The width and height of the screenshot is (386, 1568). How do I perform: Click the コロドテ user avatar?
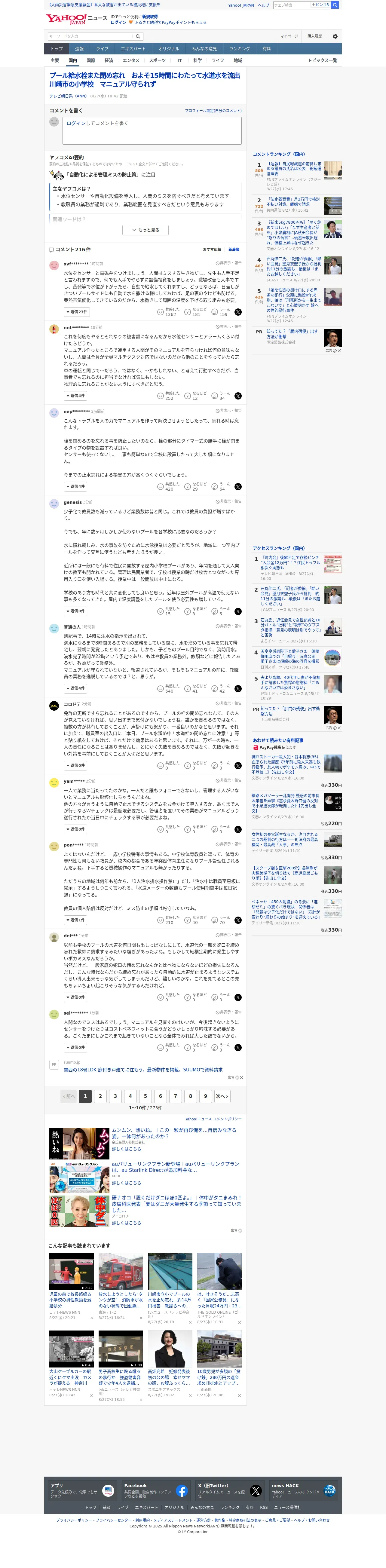pos(54,706)
